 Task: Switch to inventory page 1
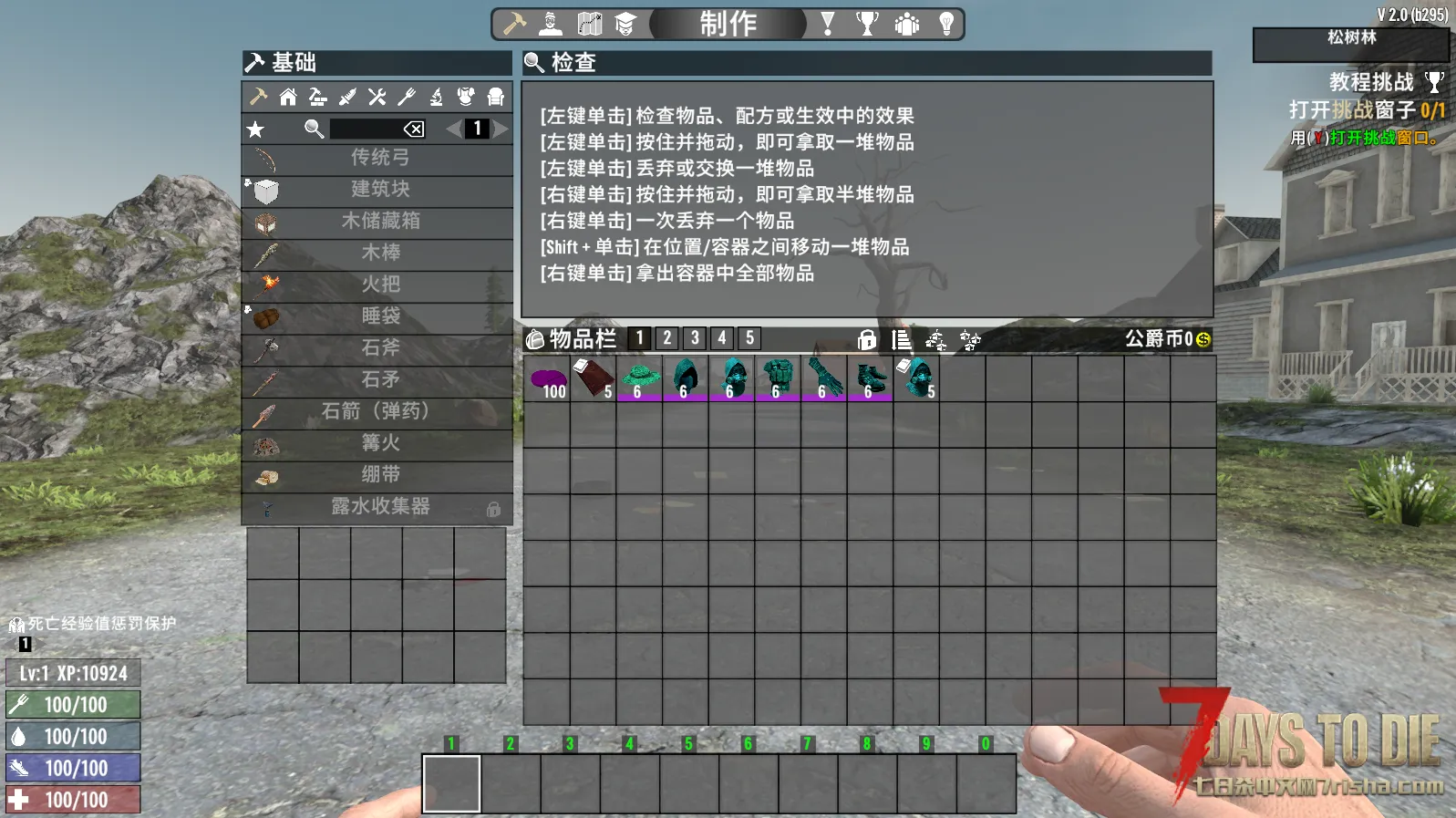tap(640, 338)
